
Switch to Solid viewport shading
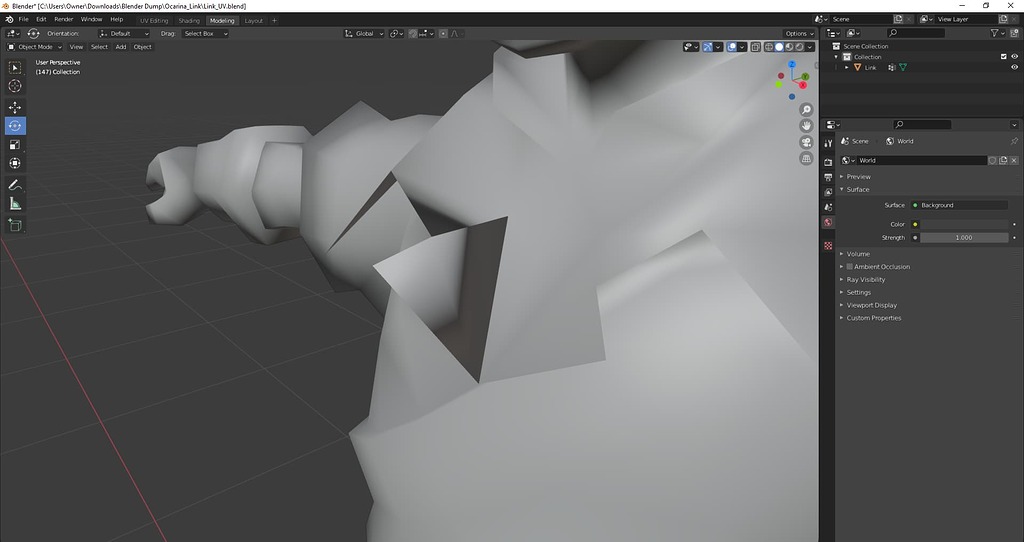point(779,47)
